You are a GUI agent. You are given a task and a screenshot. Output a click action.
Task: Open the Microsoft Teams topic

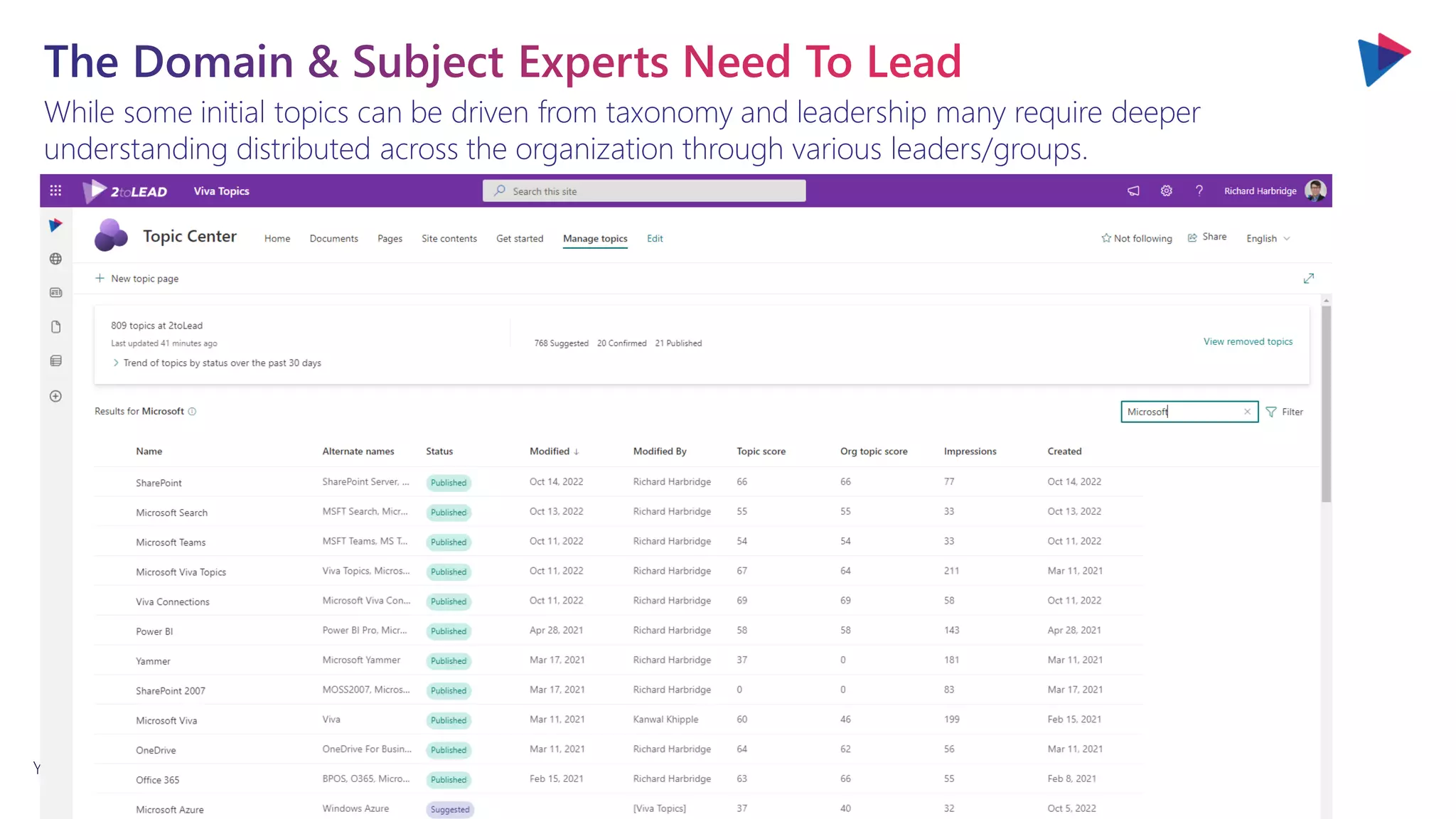tap(171, 542)
